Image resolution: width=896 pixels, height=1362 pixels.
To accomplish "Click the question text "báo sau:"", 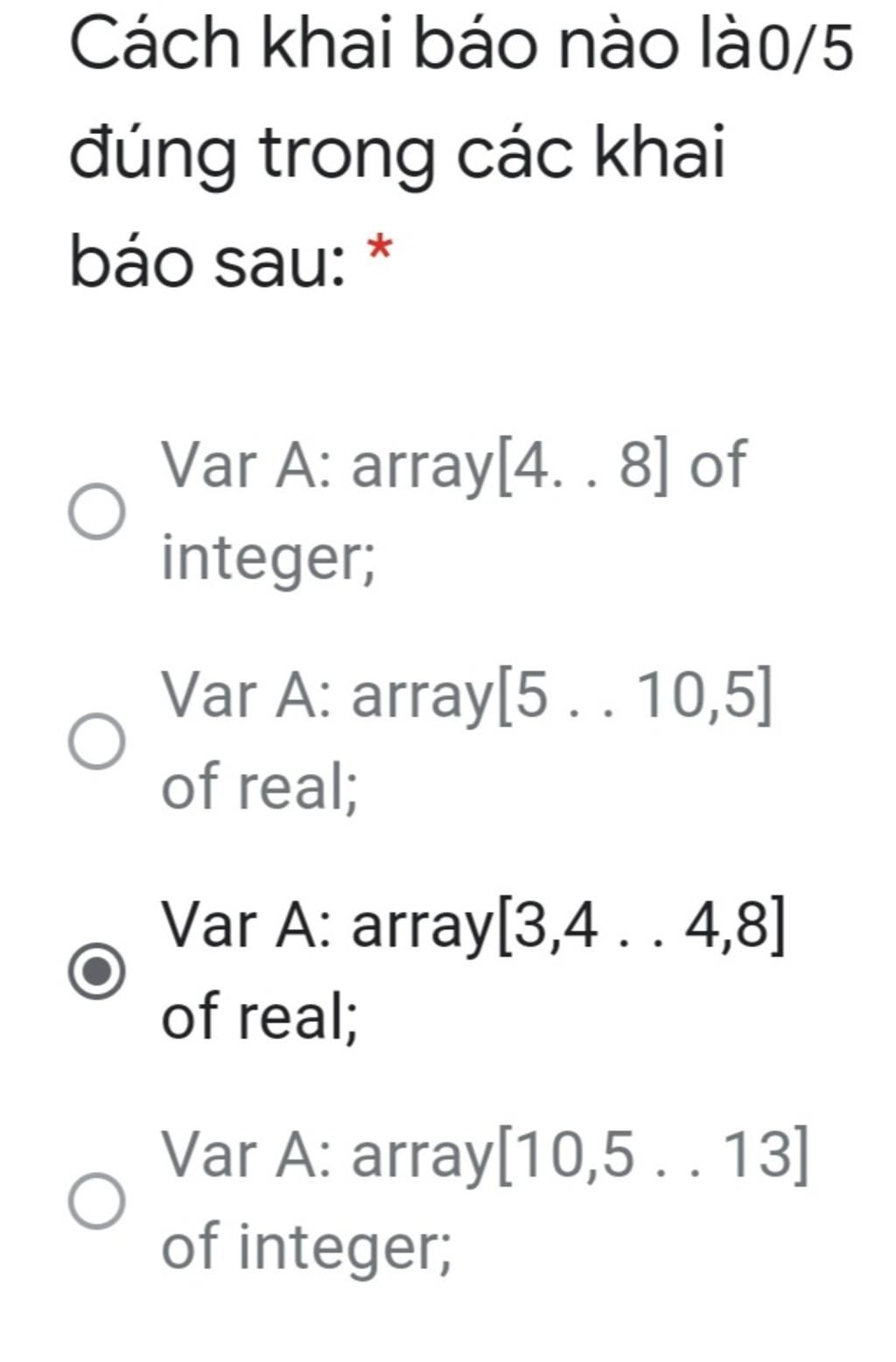I will click(208, 262).
